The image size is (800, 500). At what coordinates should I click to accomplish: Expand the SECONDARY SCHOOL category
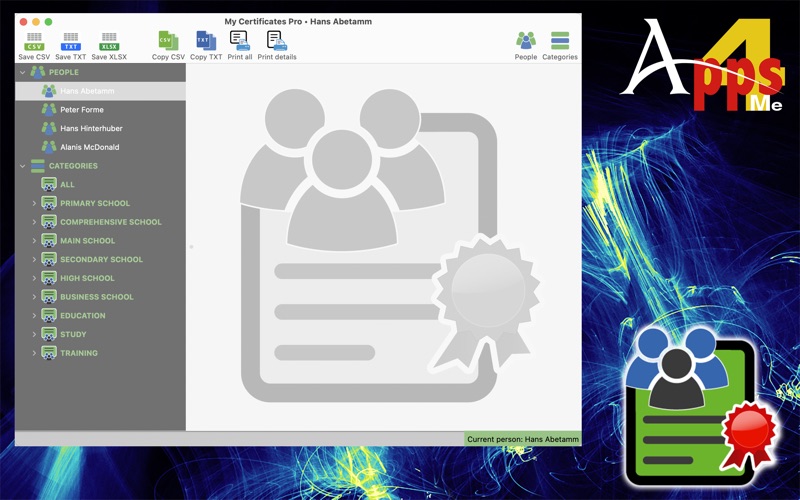tap(34, 259)
